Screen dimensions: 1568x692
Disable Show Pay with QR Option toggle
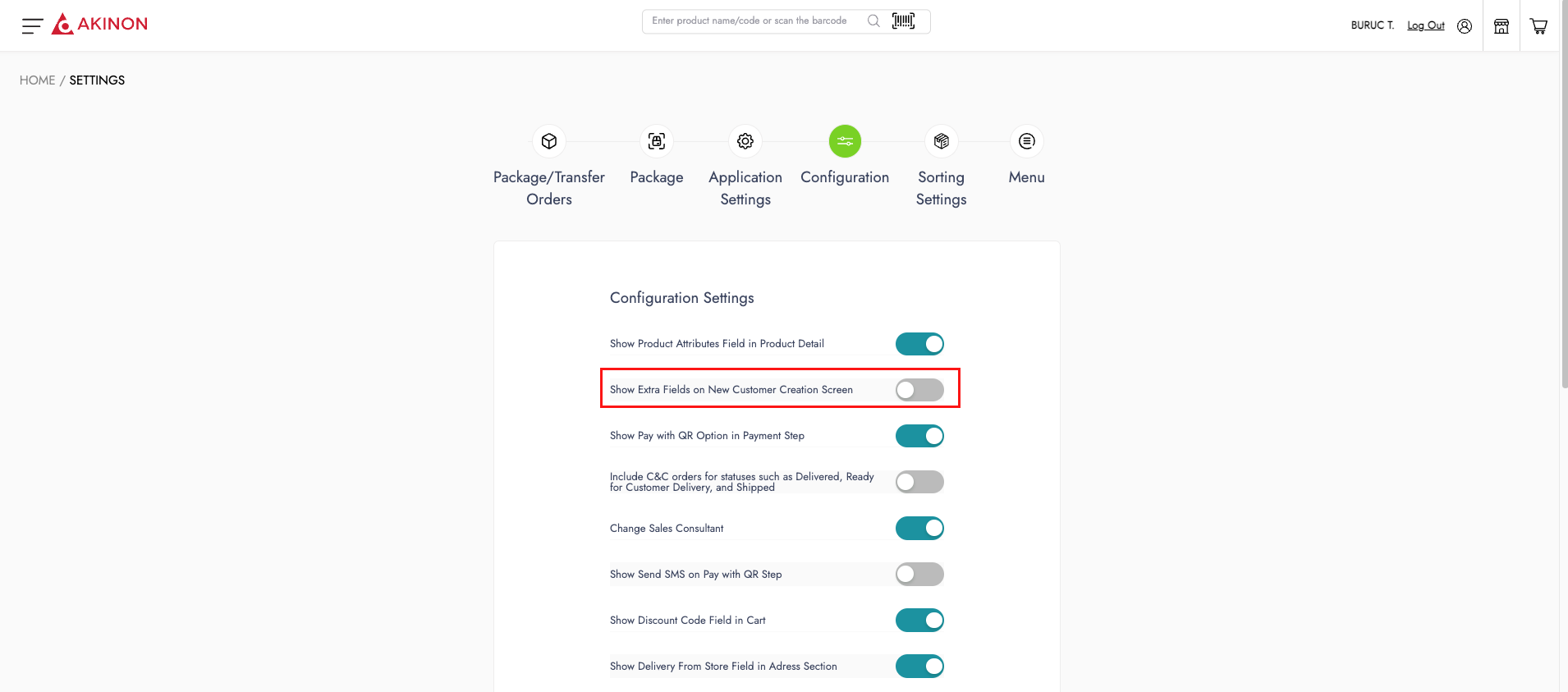click(x=919, y=436)
